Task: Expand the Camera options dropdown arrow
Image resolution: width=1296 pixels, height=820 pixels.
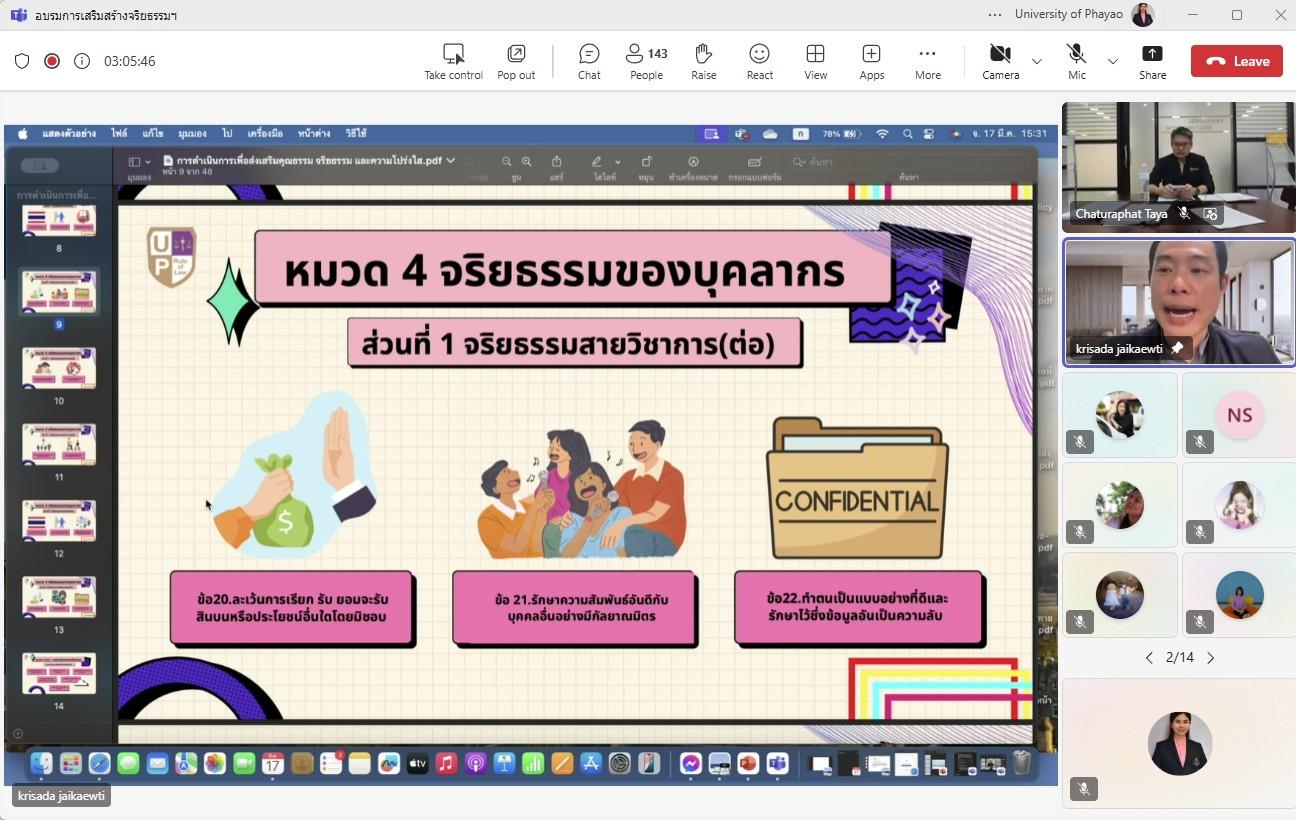Action: point(1036,61)
